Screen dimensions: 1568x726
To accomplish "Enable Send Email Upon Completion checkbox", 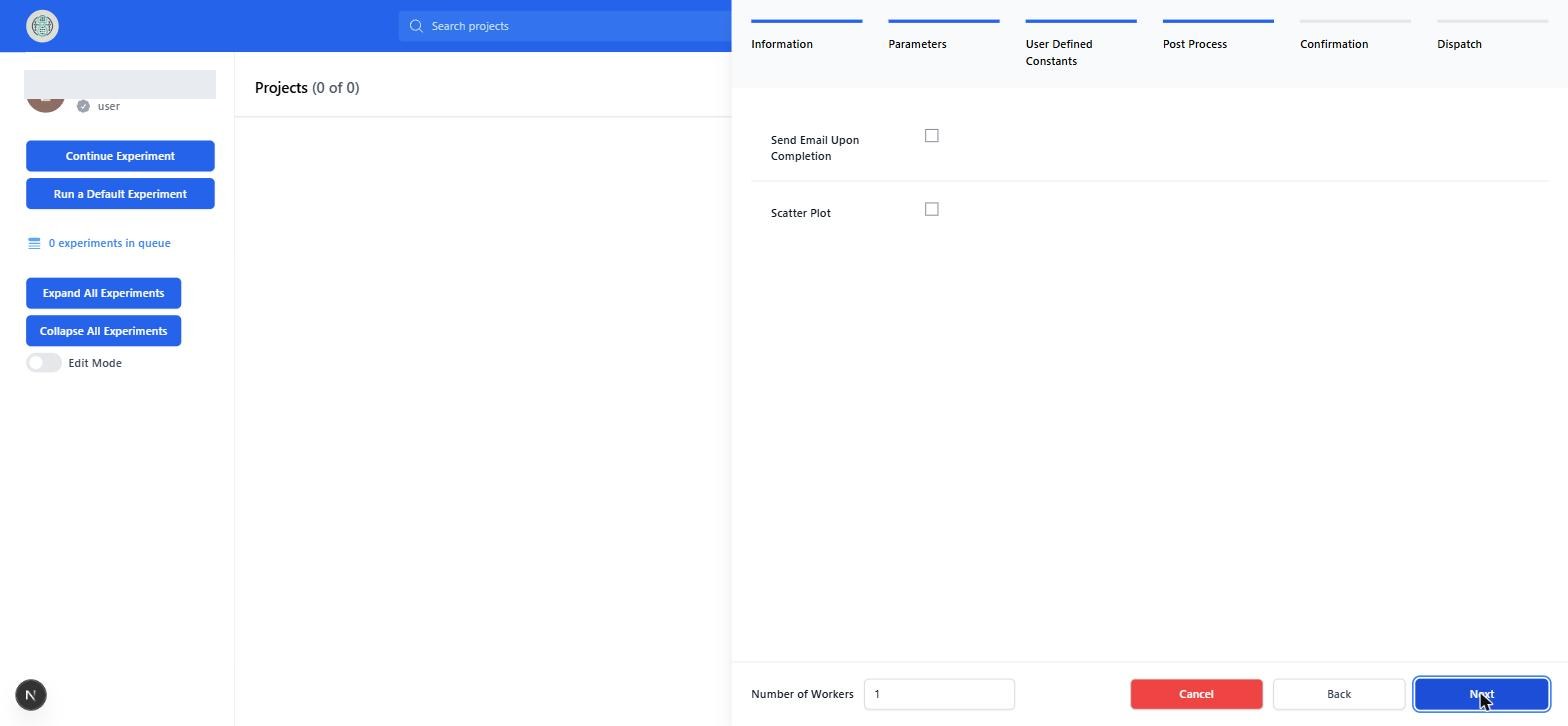I will point(932,136).
